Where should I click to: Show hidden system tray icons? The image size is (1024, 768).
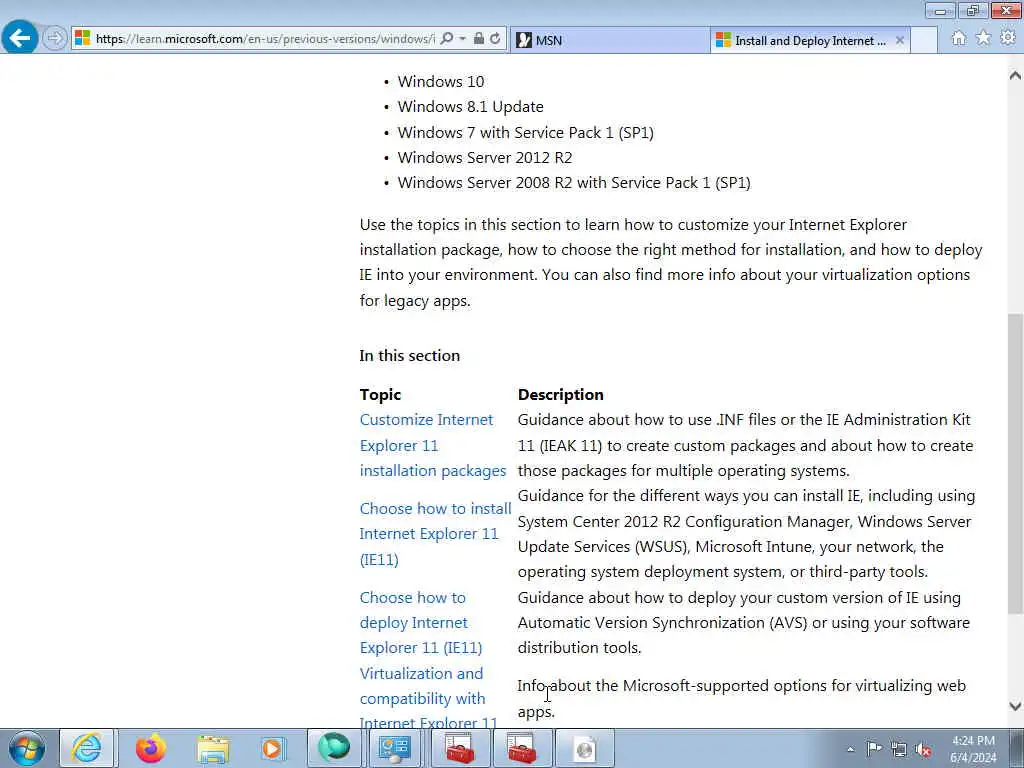pos(850,749)
